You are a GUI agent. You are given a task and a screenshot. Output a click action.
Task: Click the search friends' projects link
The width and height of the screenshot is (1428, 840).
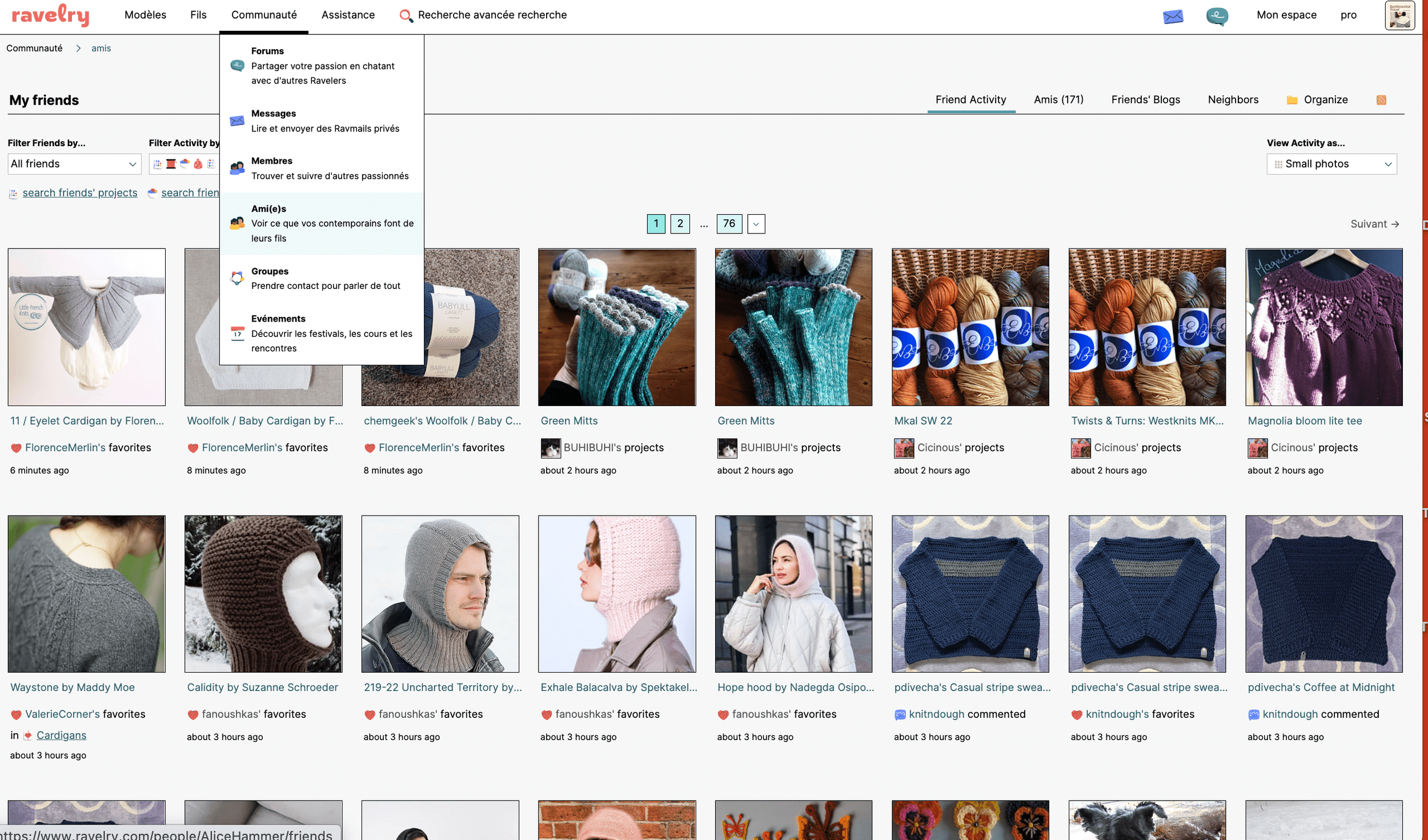(x=79, y=193)
